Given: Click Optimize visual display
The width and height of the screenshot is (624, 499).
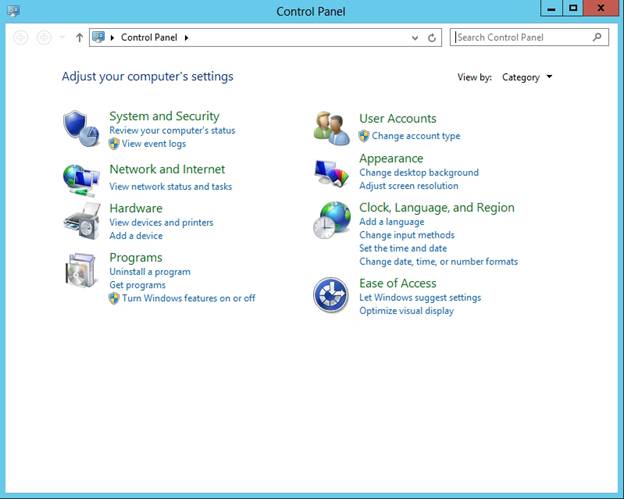Looking at the screenshot, I should pos(406,311).
